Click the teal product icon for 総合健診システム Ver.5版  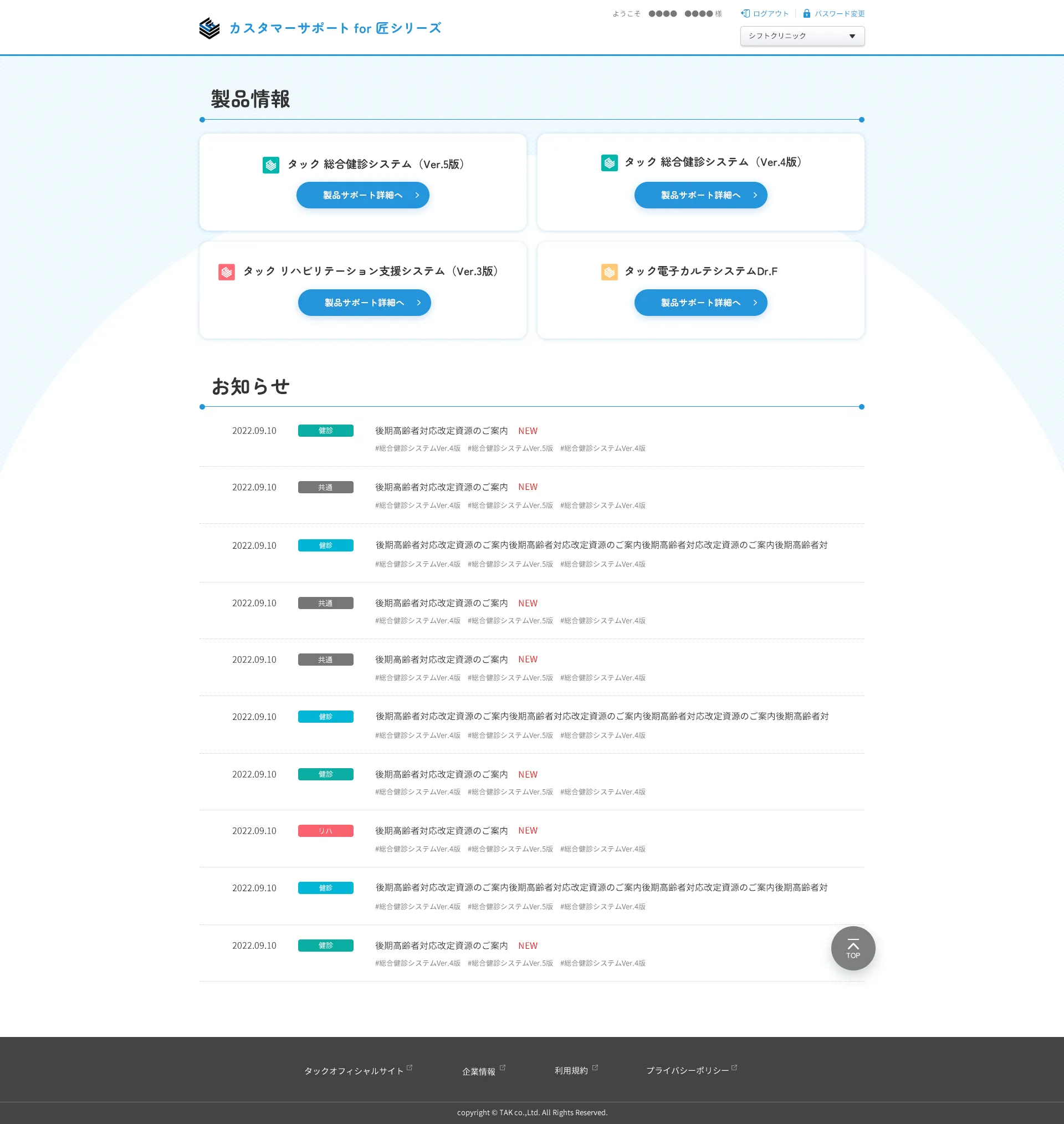point(271,165)
